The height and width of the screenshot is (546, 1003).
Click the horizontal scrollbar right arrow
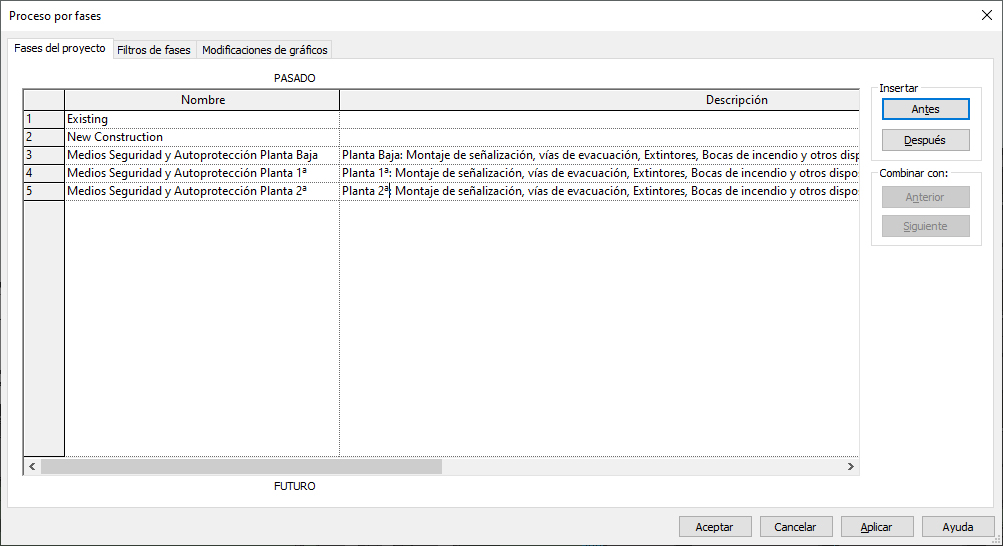[x=851, y=466]
